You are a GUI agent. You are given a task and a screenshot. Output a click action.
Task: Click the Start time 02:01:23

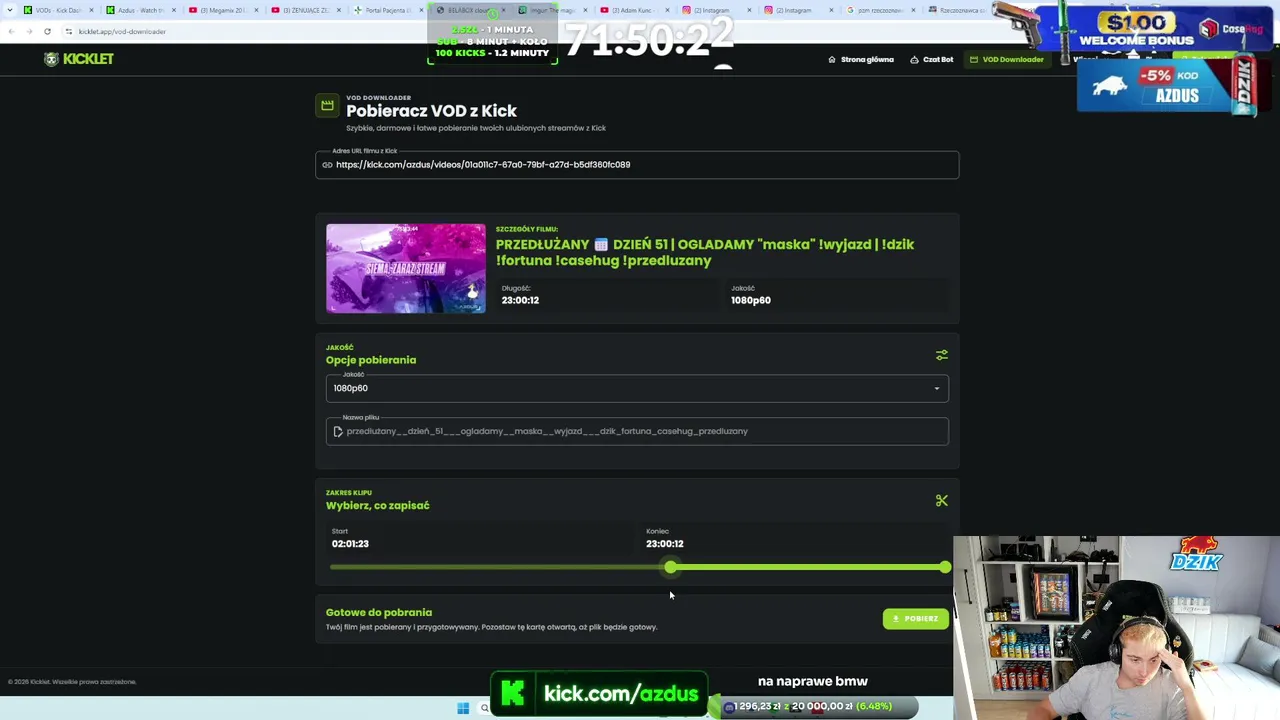click(350, 544)
